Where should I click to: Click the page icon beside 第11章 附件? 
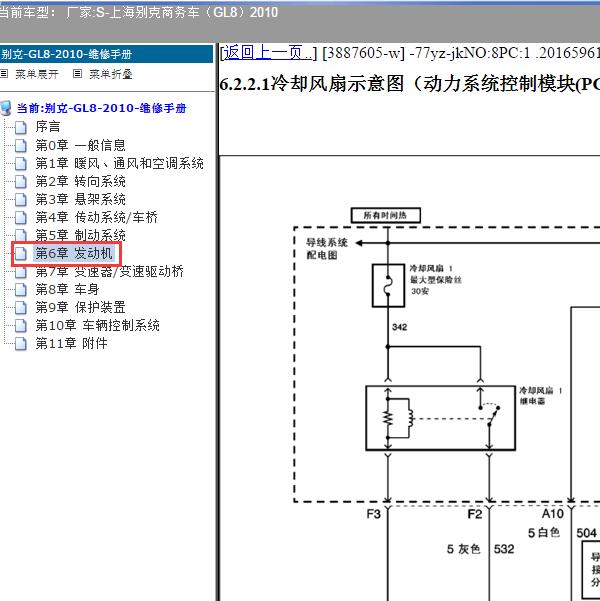click(21, 343)
